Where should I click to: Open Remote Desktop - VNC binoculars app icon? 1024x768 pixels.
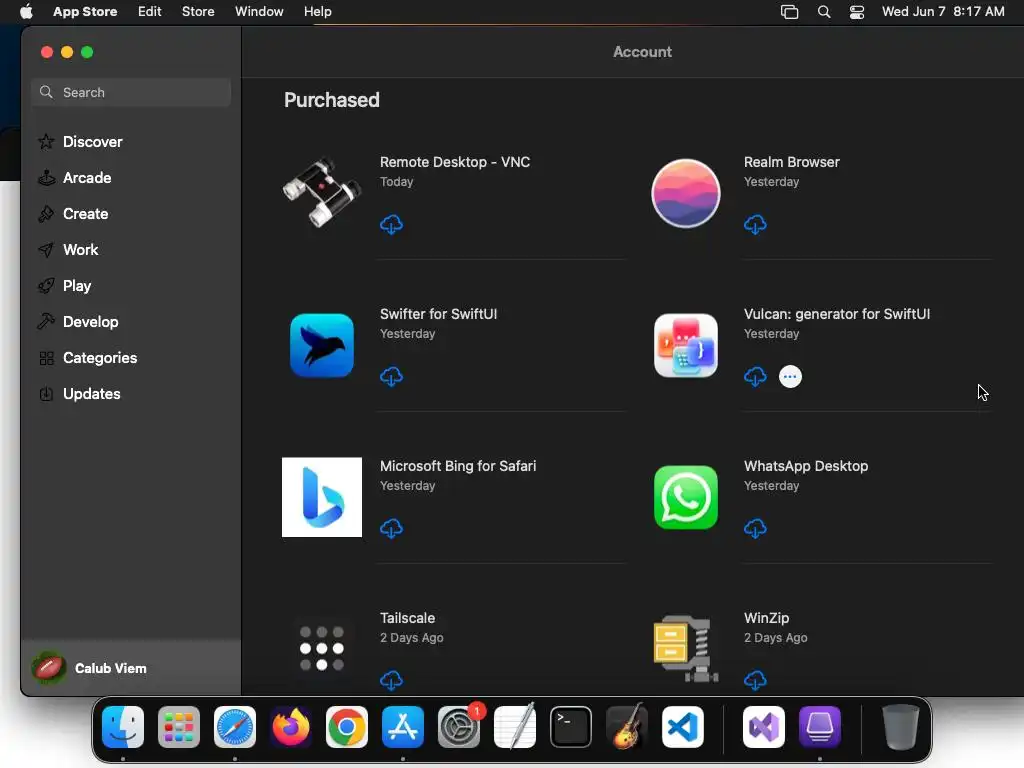[322, 193]
